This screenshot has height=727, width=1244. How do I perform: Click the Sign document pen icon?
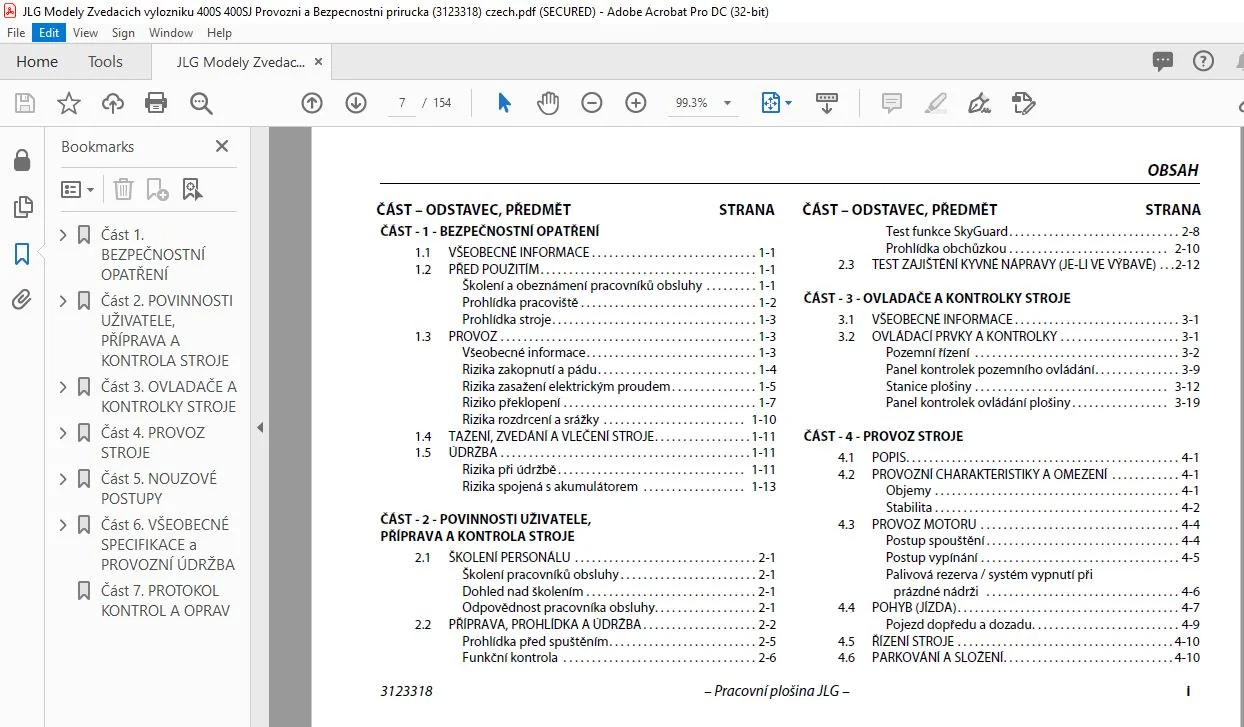click(979, 103)
